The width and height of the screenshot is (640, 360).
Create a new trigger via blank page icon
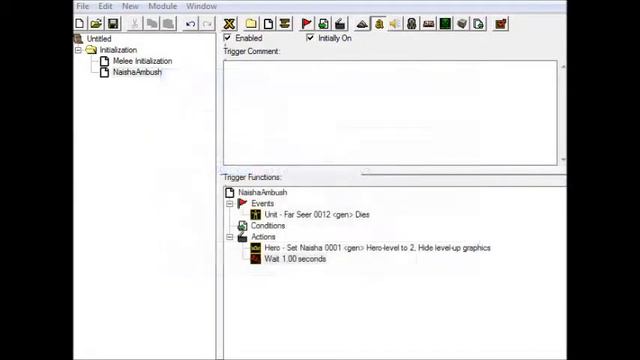[x=268, y=24]
